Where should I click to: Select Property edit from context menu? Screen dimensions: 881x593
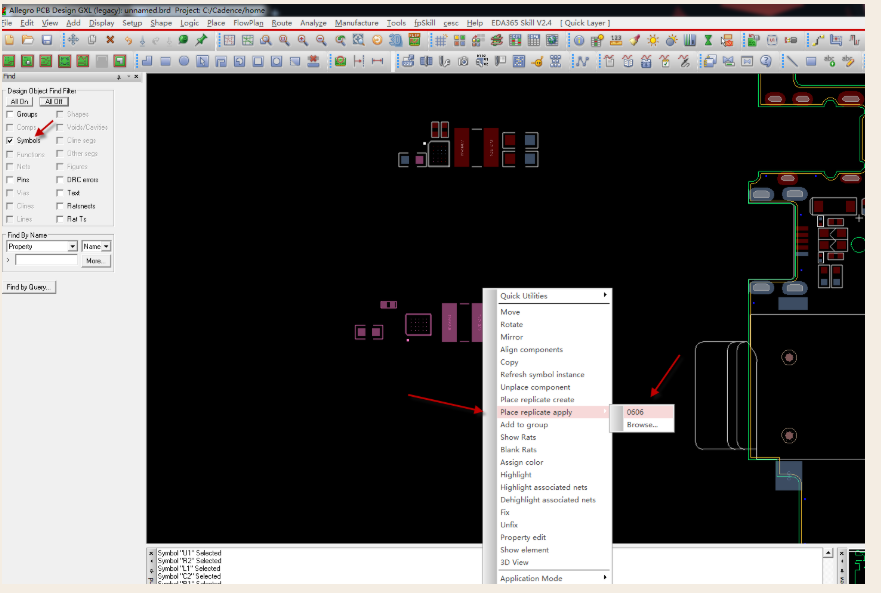(523, 537)
